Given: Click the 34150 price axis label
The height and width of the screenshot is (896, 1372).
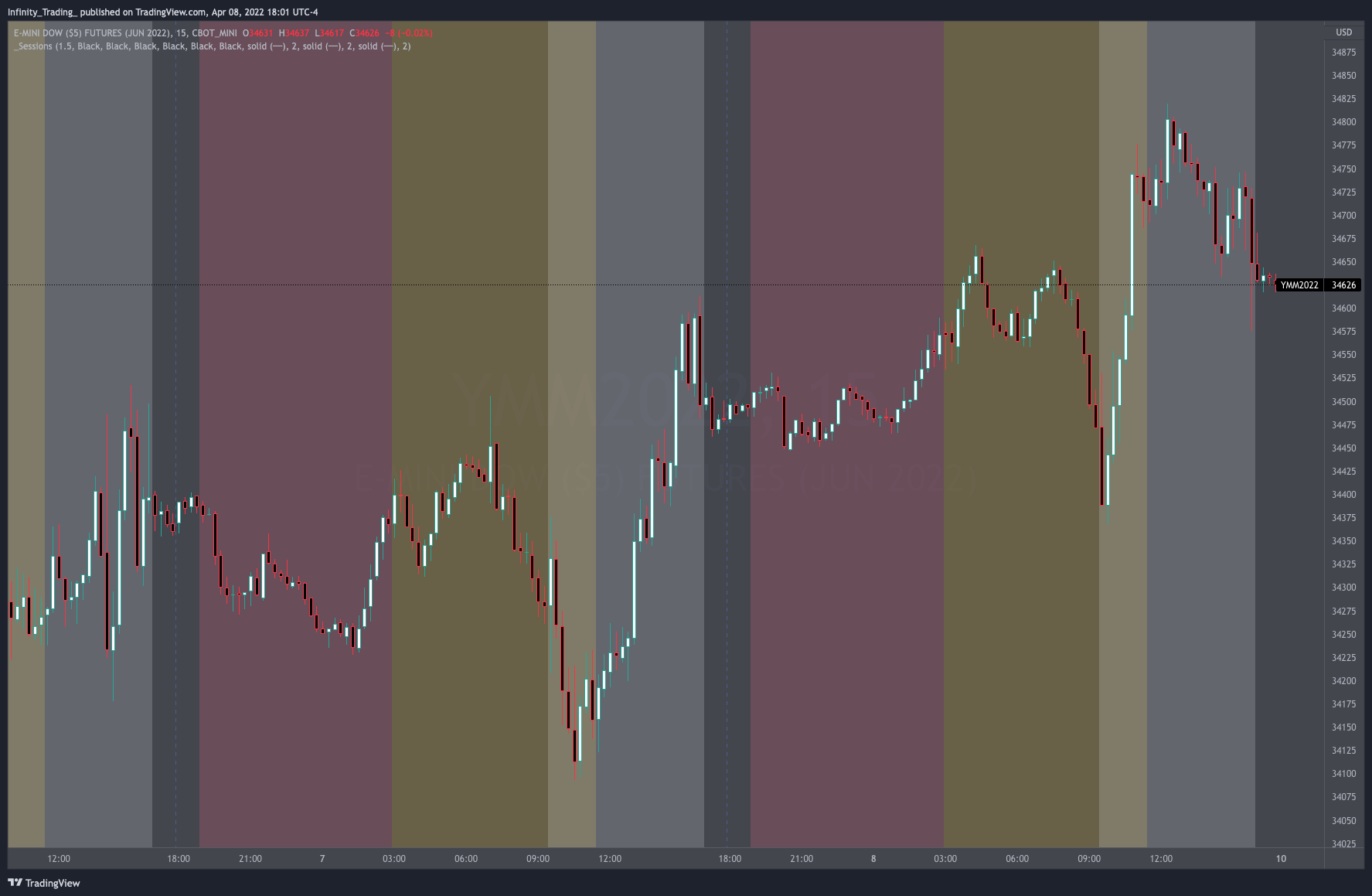Looking at the screenshot, I should (x=1343, y=727).
